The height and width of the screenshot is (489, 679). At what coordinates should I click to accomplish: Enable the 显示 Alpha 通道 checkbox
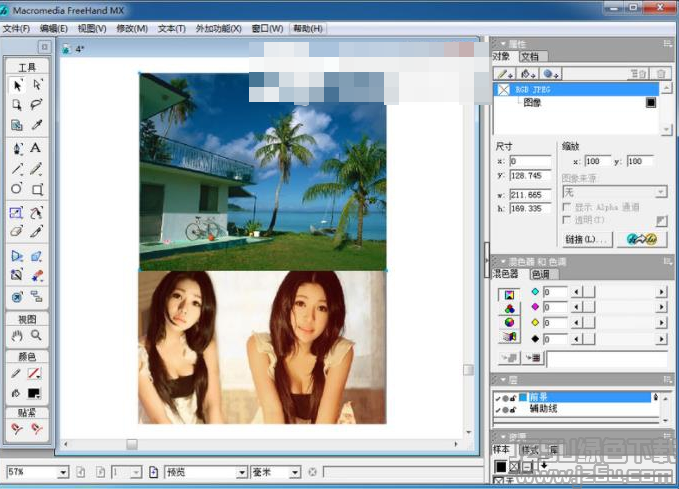pyautogui.click(x=567, y=206)
